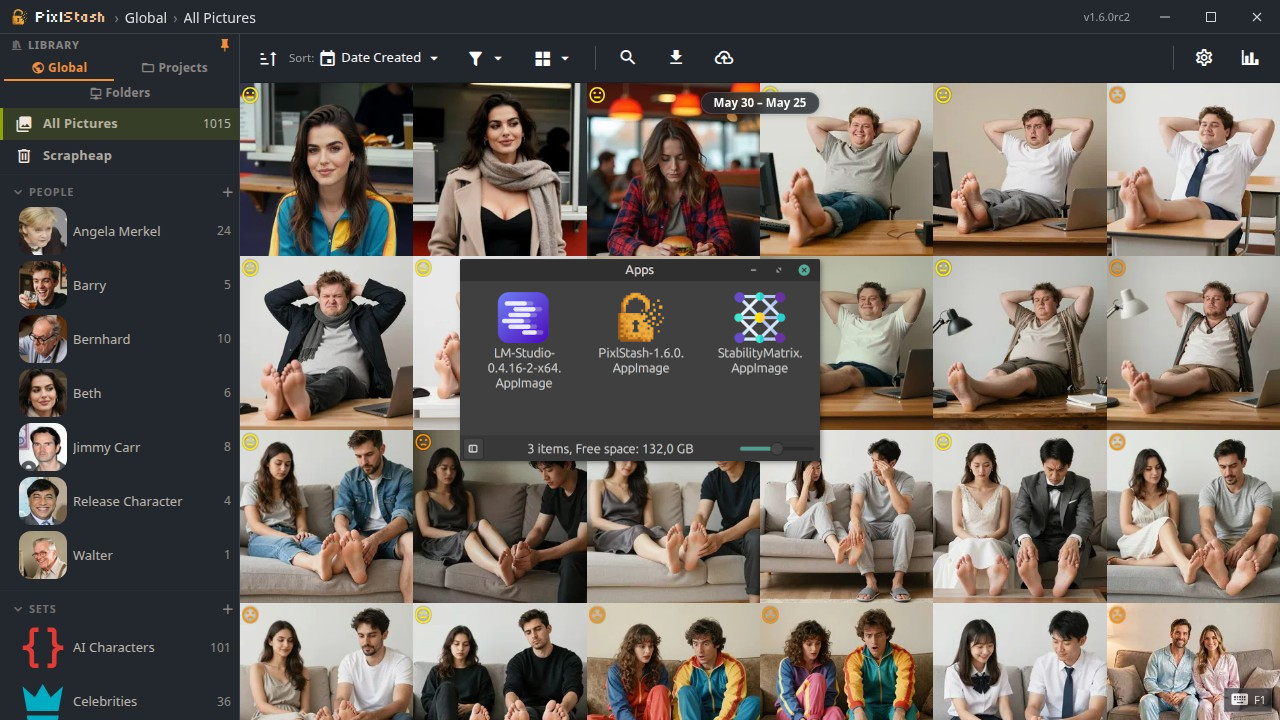Open the couple in tuxedo and dress photo
This screenshot has height=720, width=1280.
(1020, 516)
